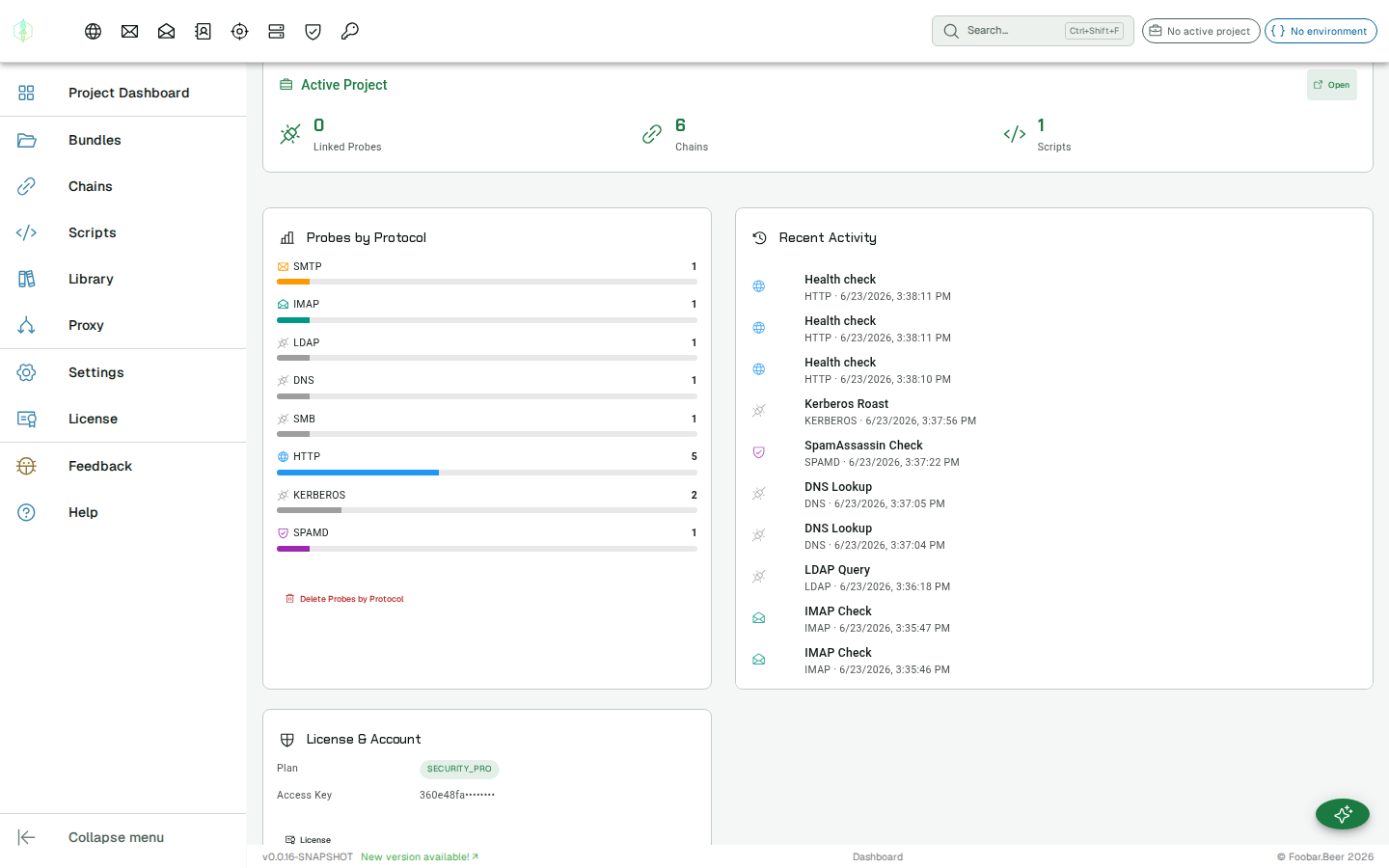Screen dimensions: 1389x868
Task: Click the No environment button
Action: [1321, 31]
